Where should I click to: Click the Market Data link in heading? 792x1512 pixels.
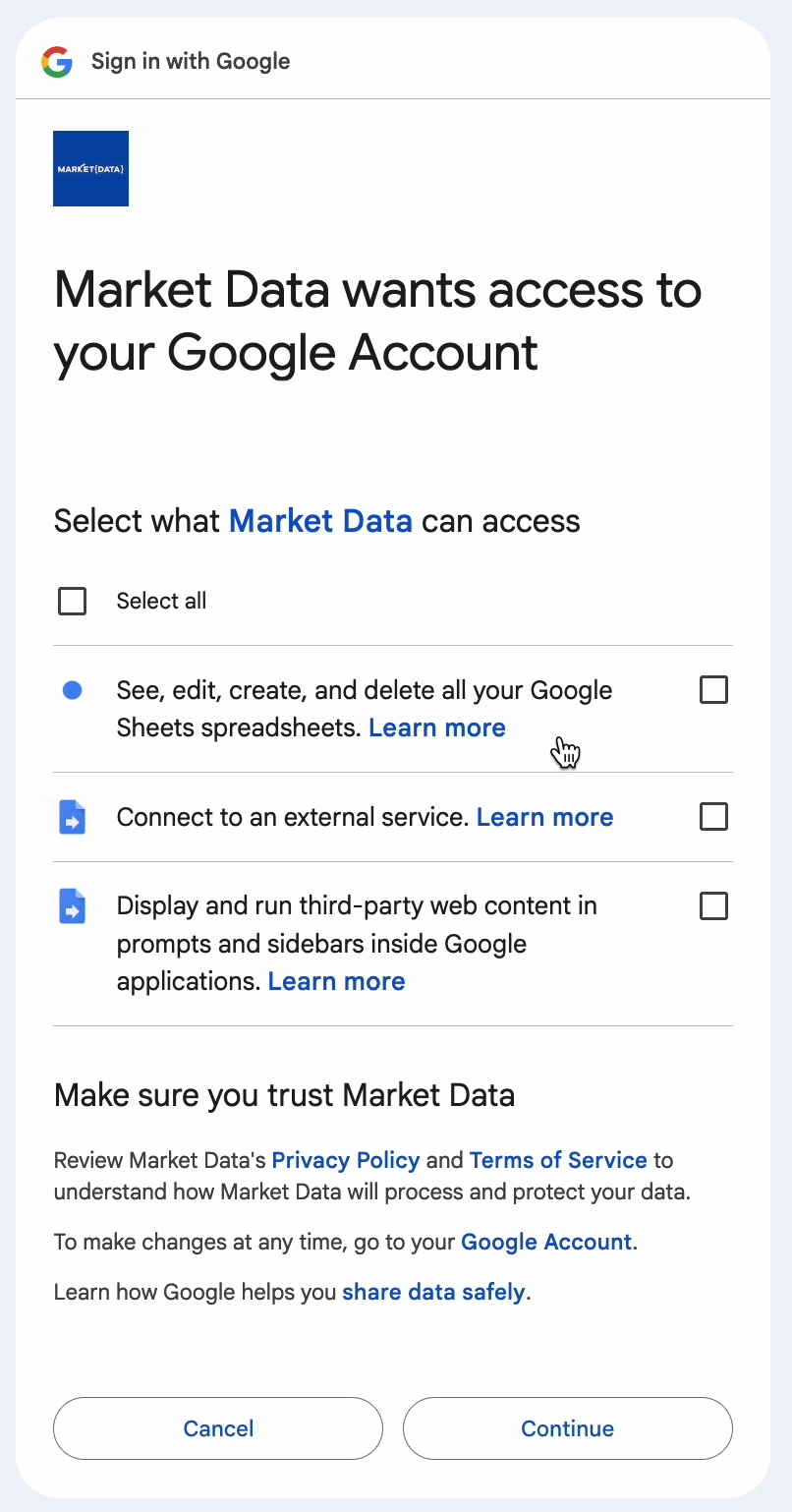click(x=320, y=520)
